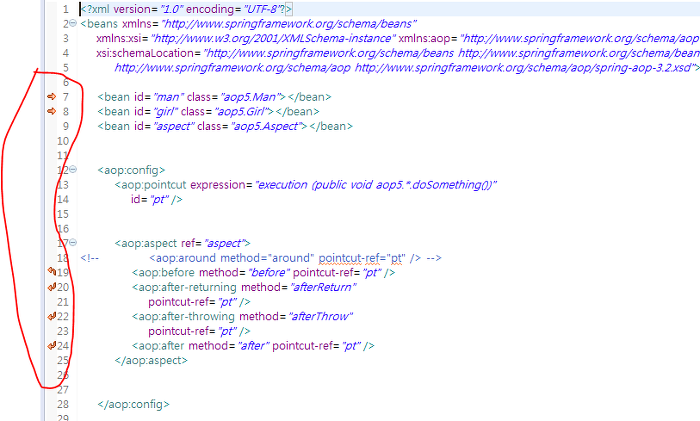Click the after-returning advice marker on line 20
The width and height of the screenshot is (700, 421).
[x=52, y=287]
